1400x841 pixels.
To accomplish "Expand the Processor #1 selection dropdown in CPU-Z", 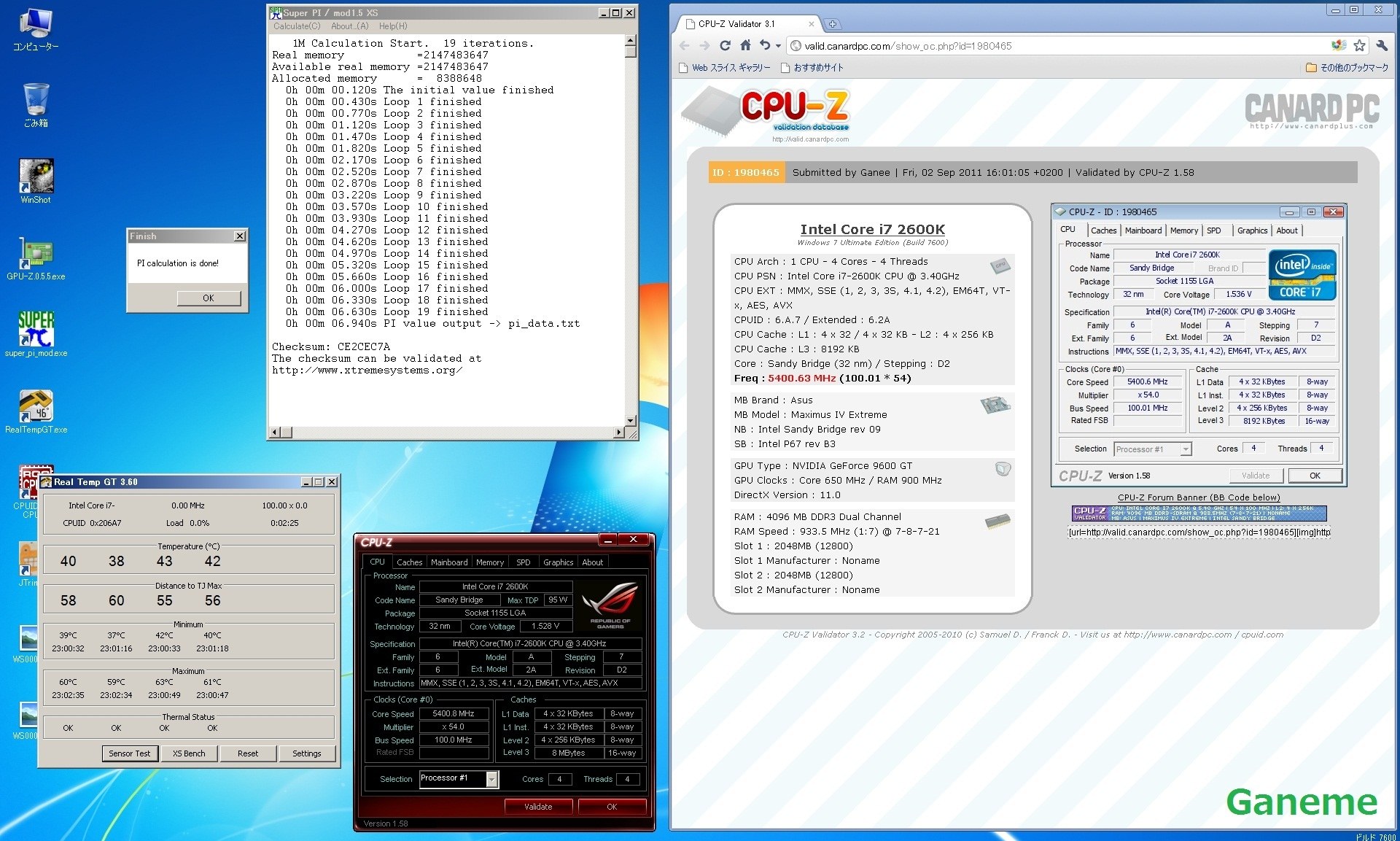I will tap(492, 780).
